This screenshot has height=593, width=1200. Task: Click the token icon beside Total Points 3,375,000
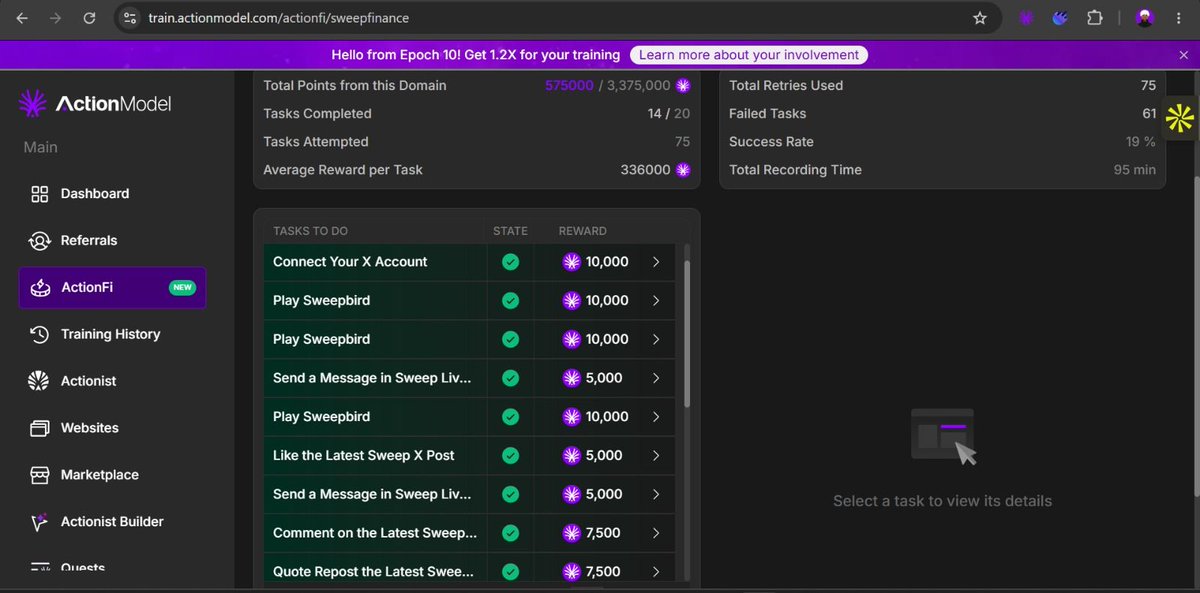[683, 86]
